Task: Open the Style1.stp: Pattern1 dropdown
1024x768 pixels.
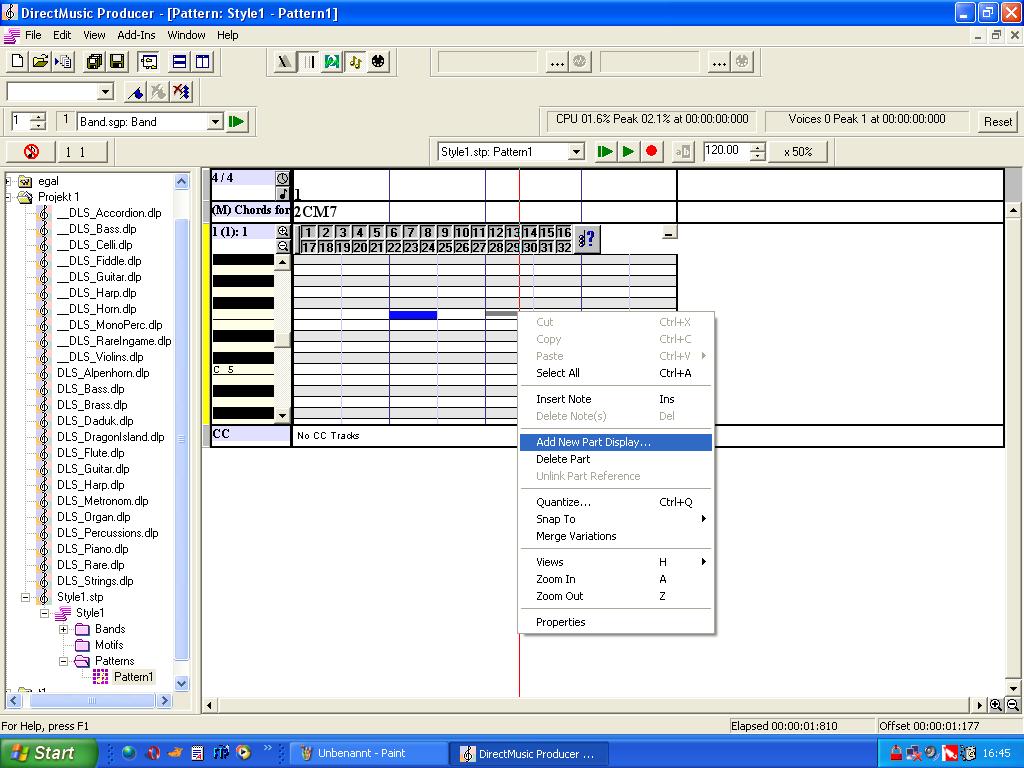Action: coord(576,152)
